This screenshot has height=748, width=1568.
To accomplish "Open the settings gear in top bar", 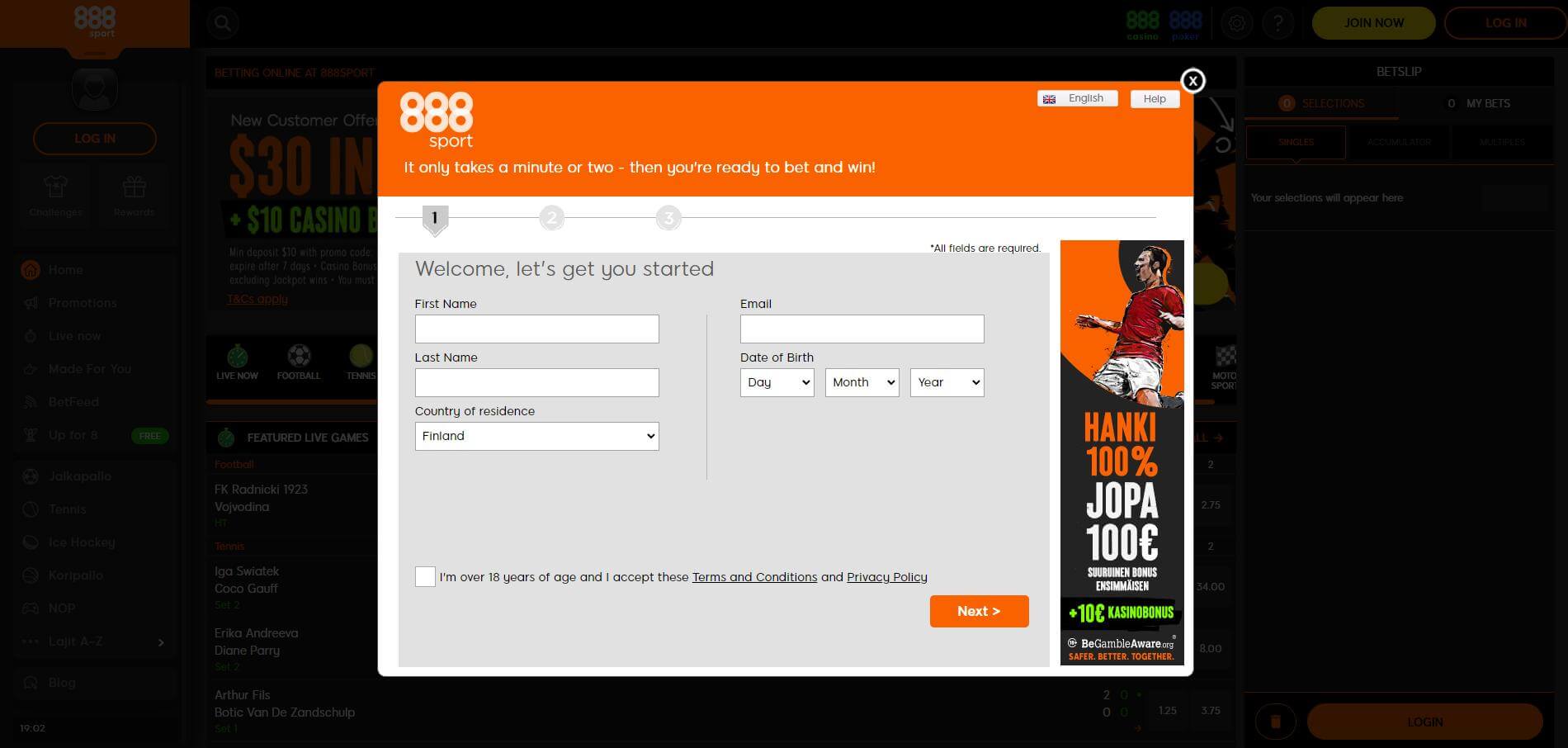I will pyautogui.click(x=1235, y=22).
